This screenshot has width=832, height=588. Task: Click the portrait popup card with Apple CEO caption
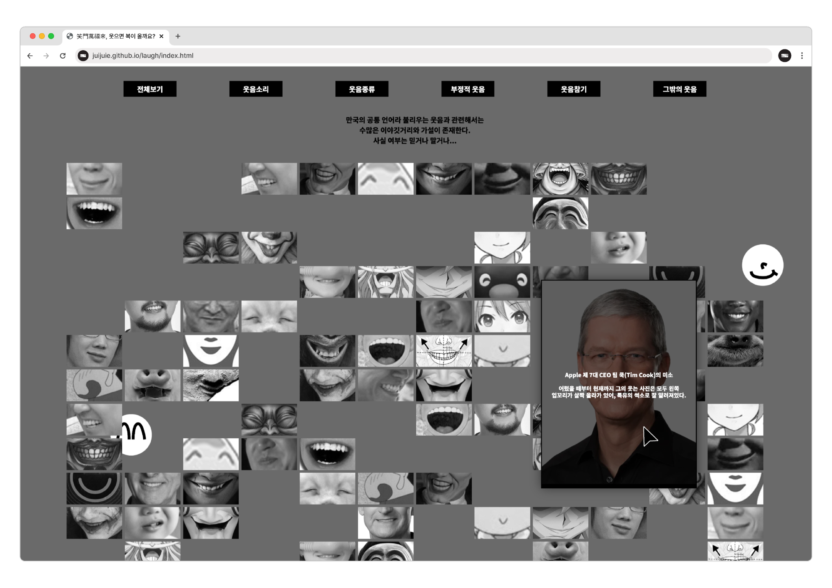coord(618,384)
